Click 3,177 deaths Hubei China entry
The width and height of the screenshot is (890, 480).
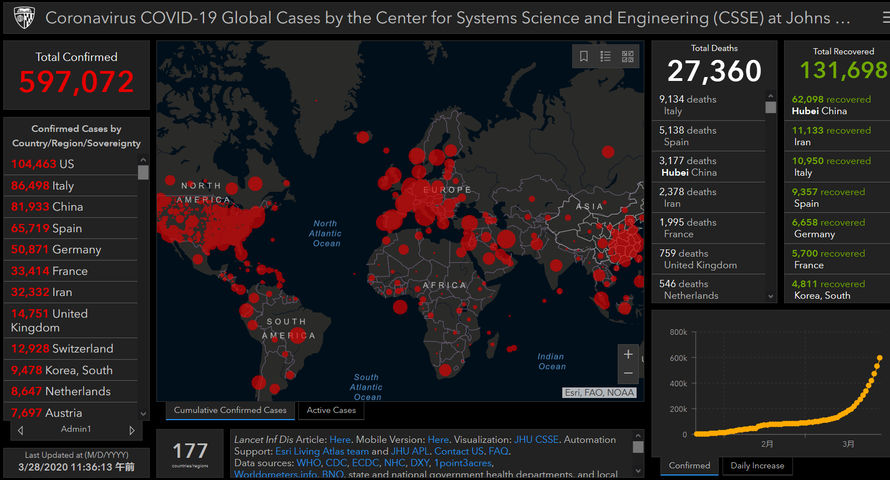708,167
